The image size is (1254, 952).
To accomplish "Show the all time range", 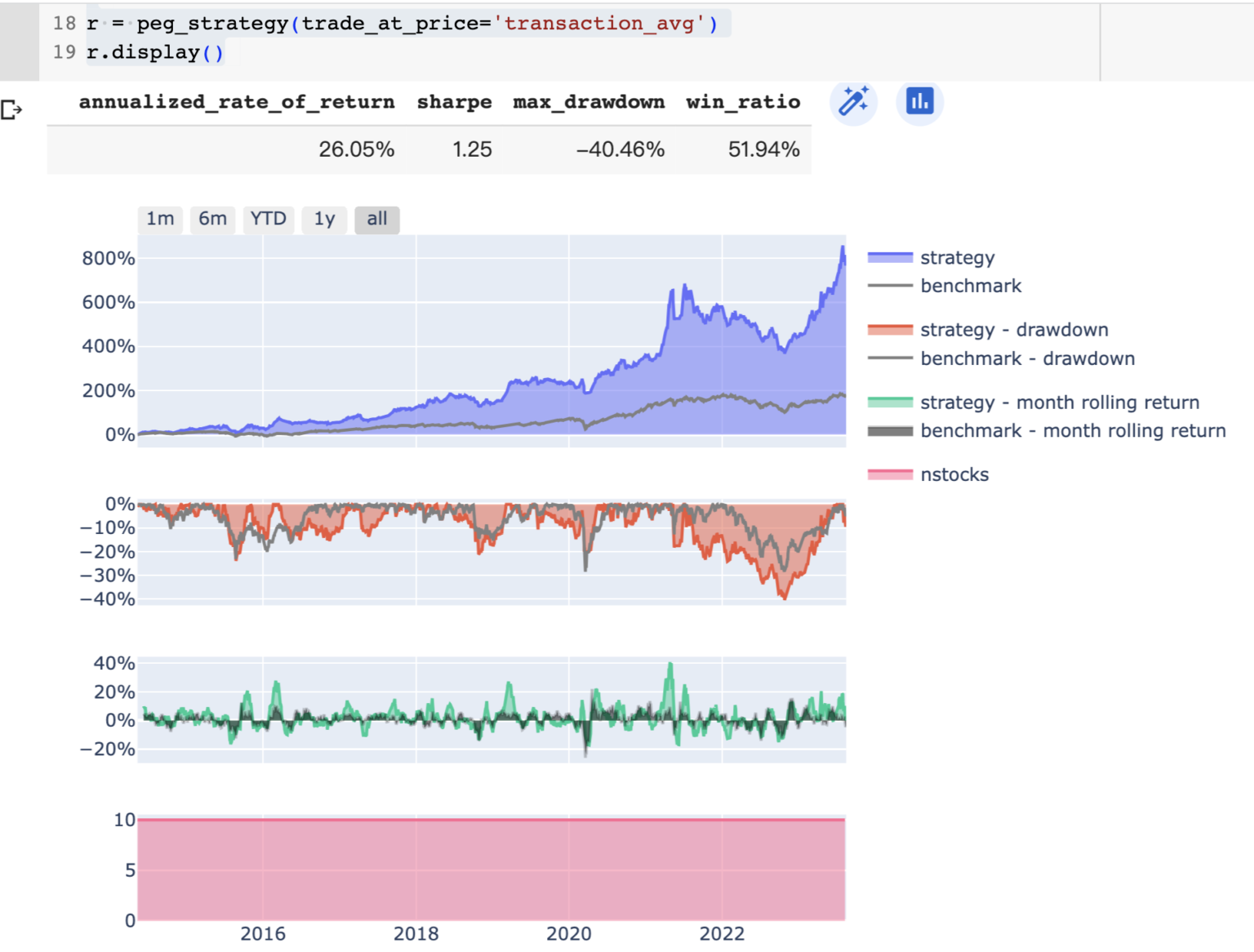I will pyautogui.click(x=376, y=219).
